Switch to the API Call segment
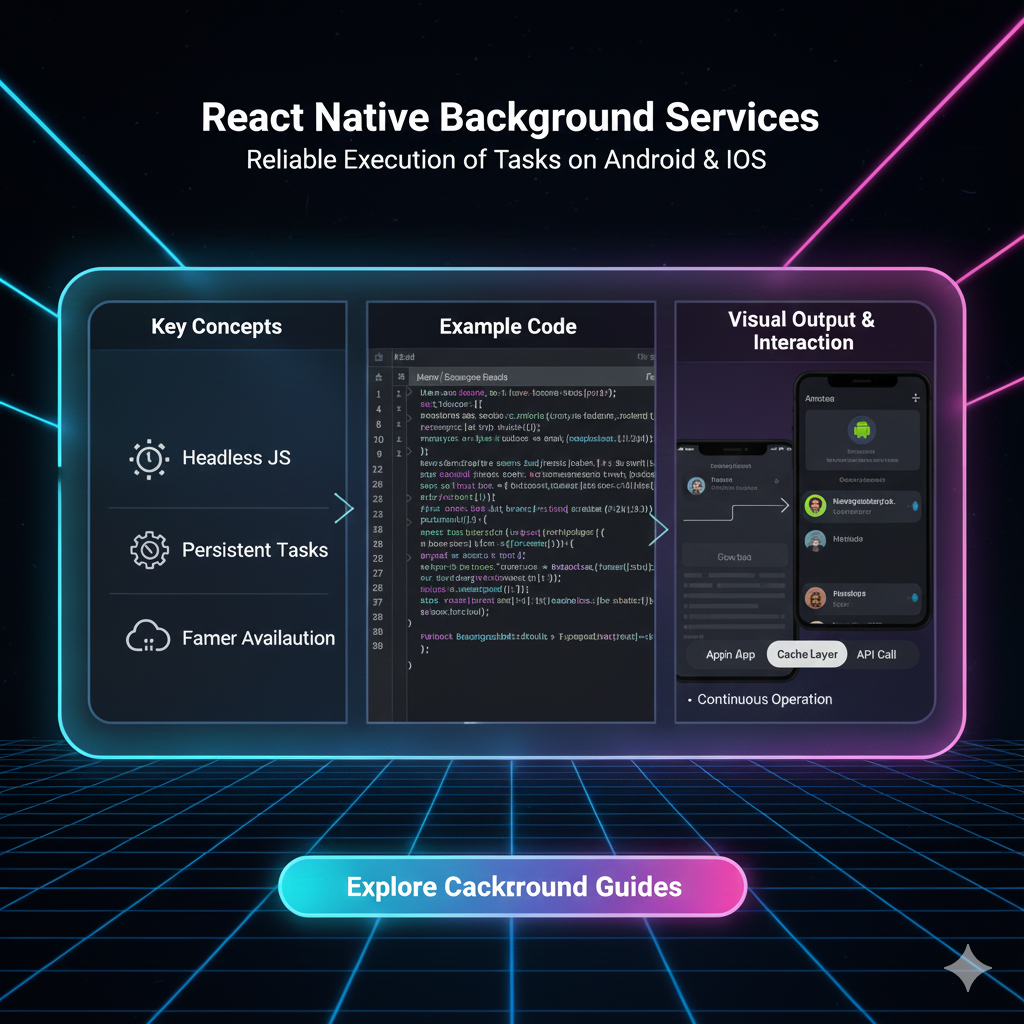The height and width of the screenshot is (1024, 1024). (878, 654)
